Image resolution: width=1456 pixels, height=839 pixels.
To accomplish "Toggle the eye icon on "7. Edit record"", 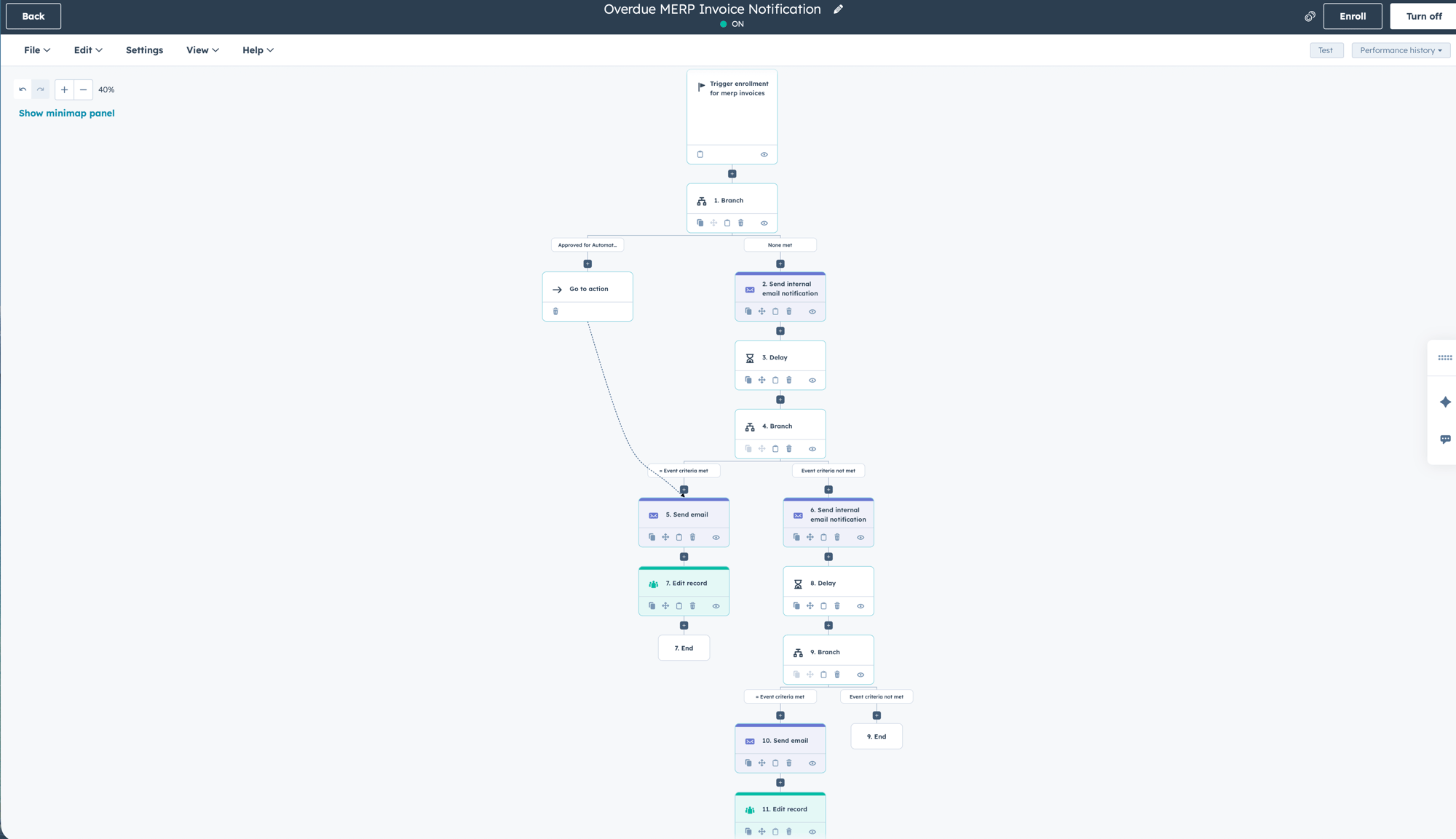I will point(716,605).
